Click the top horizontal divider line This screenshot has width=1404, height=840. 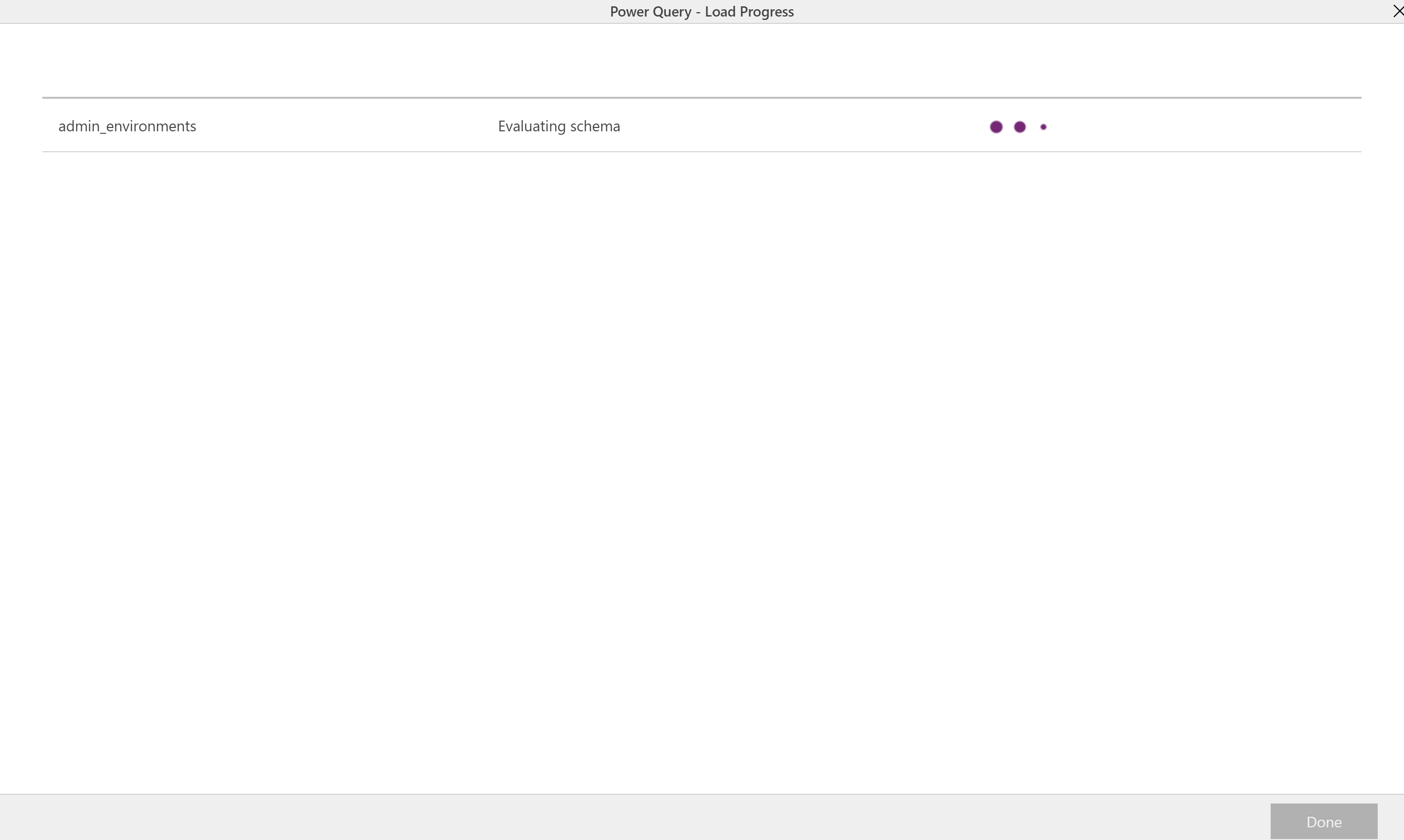pos(701,98)
